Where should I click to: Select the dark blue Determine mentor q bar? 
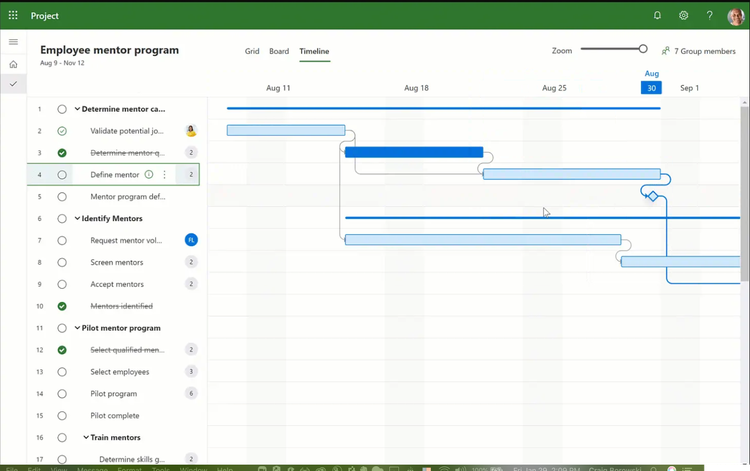[x=414, y=152]
